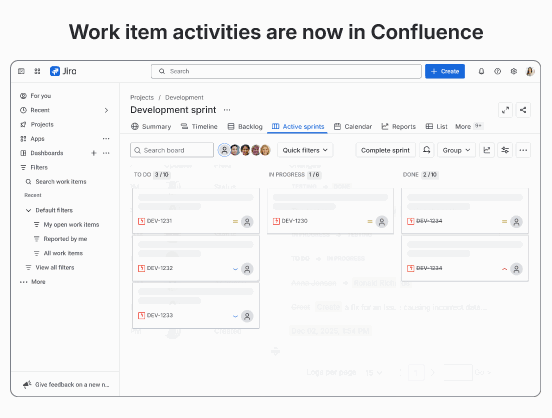The width and height of the screenshot is (552, 418).
Task: Open view settings sliders icon
Action: point(505,150)
